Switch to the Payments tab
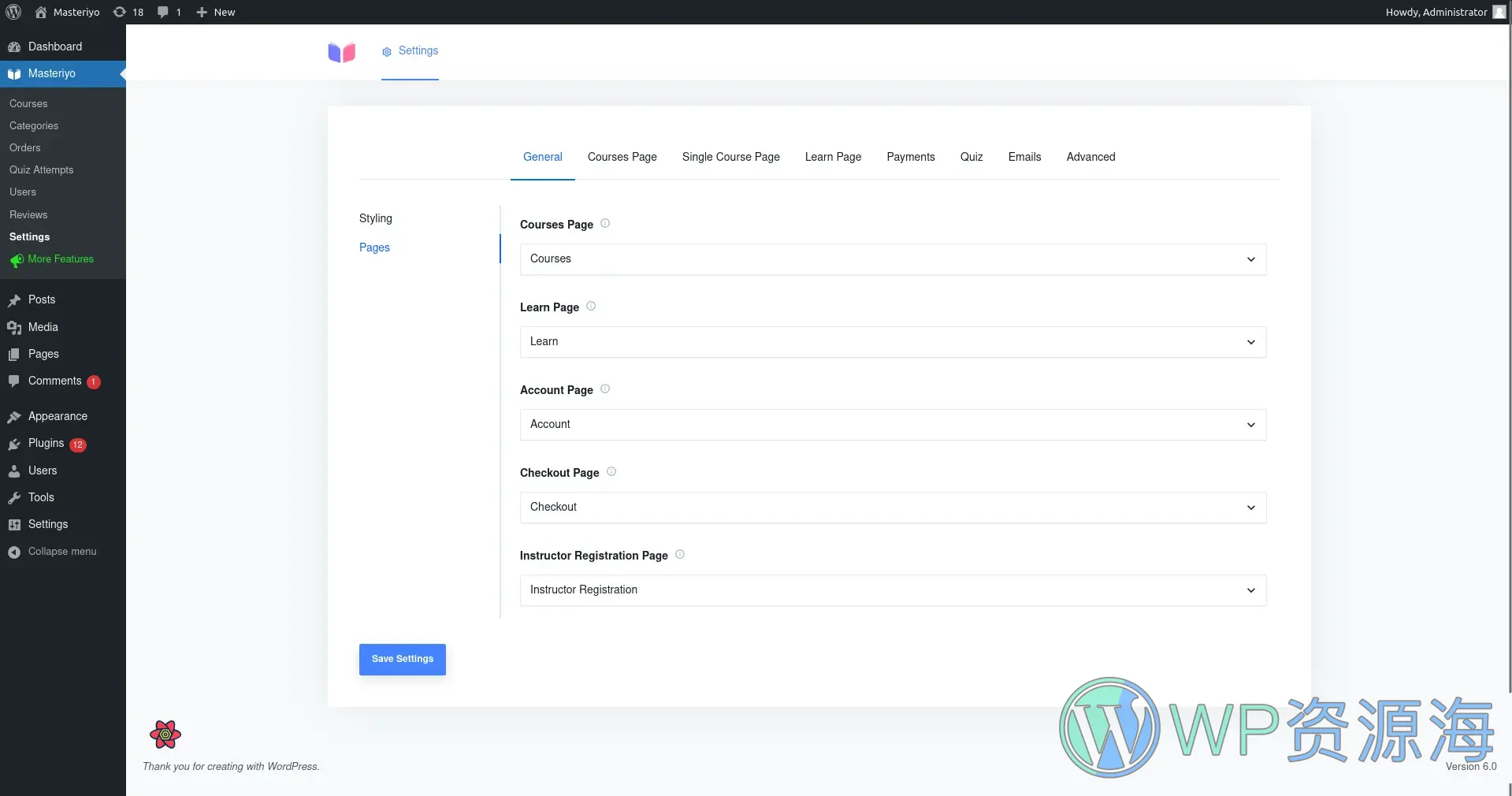 tap(910, 157)
